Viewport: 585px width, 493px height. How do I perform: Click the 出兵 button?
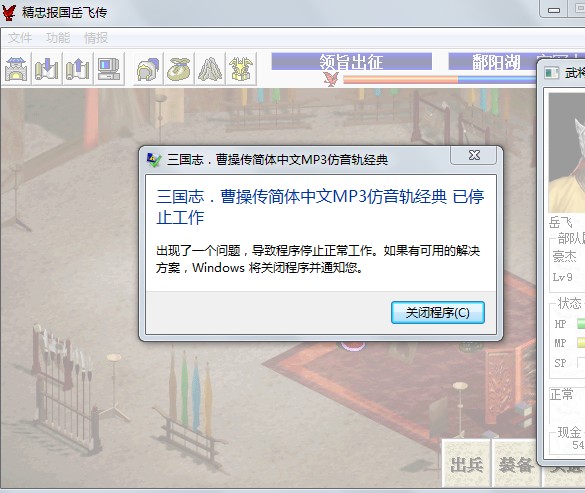point(466,464)
